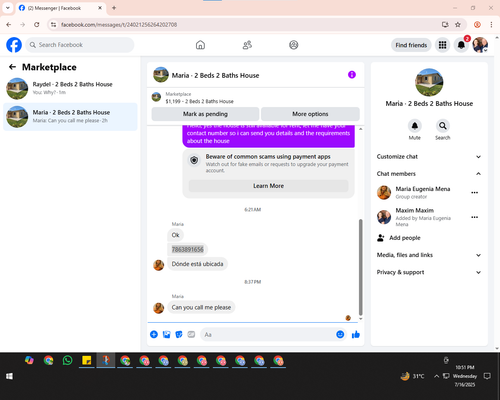
Task: Open the $1,199 Marketplace listing link
Action: 199,101
